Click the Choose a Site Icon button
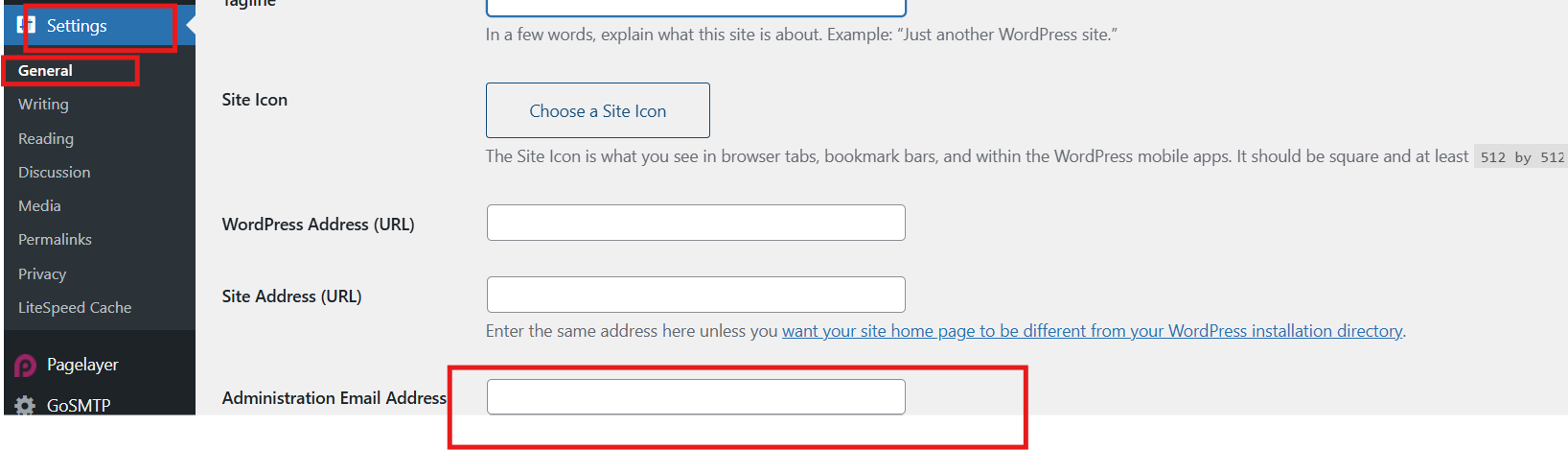Viewport: 1568px width, 450px height. click(x=597, y=110)
